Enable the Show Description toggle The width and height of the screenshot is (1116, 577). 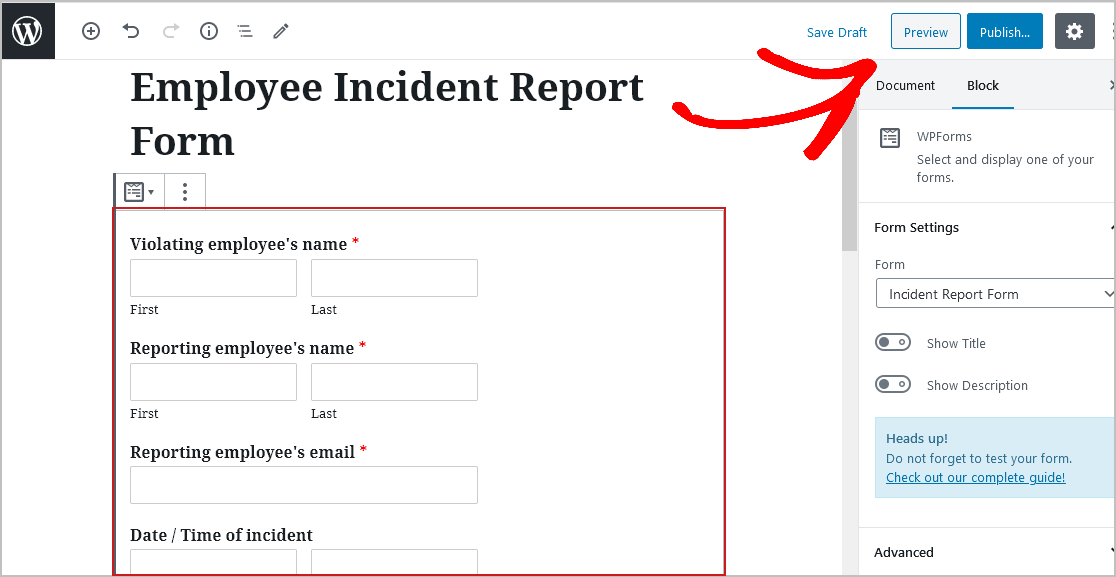click(x=893, y=385)
